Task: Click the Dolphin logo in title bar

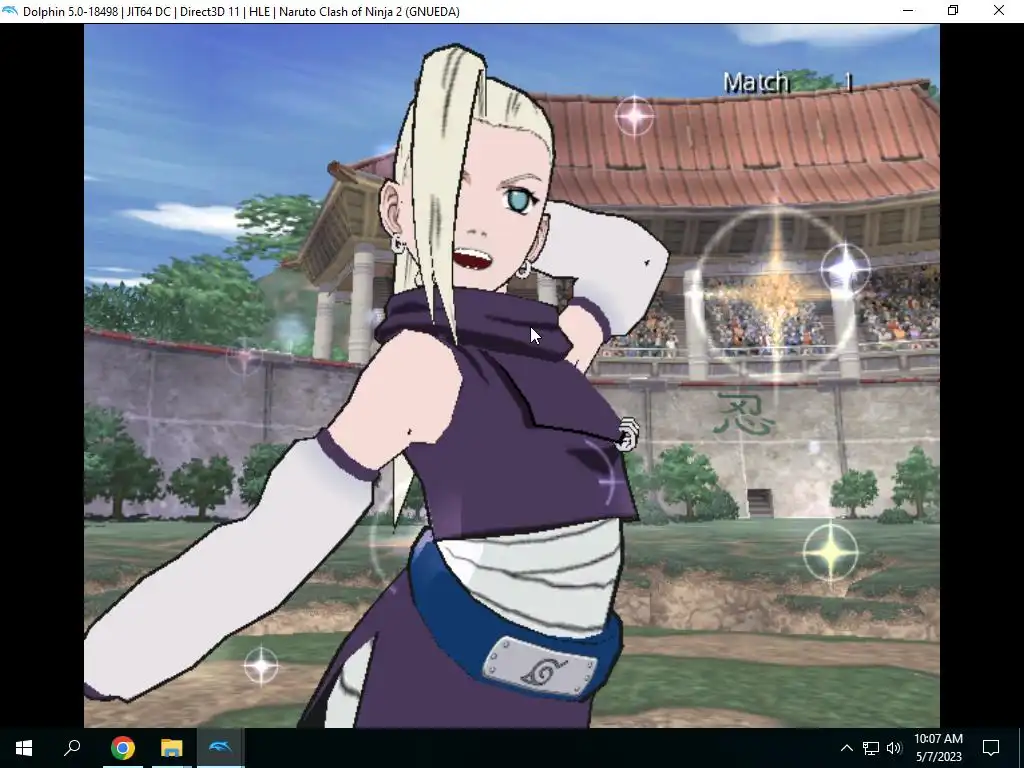Action: 10,11
